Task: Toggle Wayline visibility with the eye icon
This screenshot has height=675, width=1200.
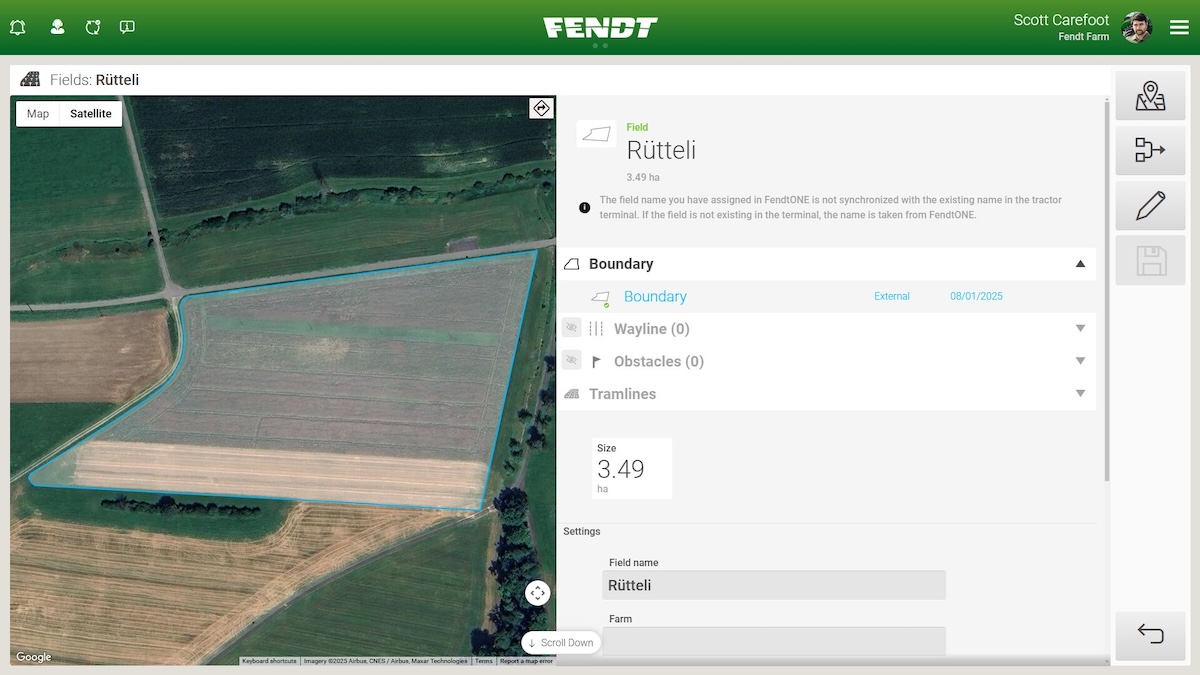Action: point(571,327)
